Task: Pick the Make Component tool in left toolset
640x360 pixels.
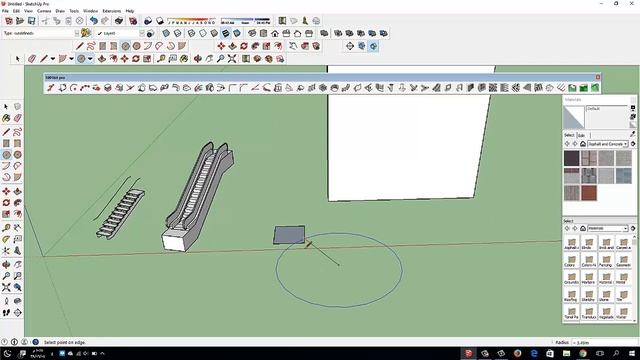Action: click(18, 107)
